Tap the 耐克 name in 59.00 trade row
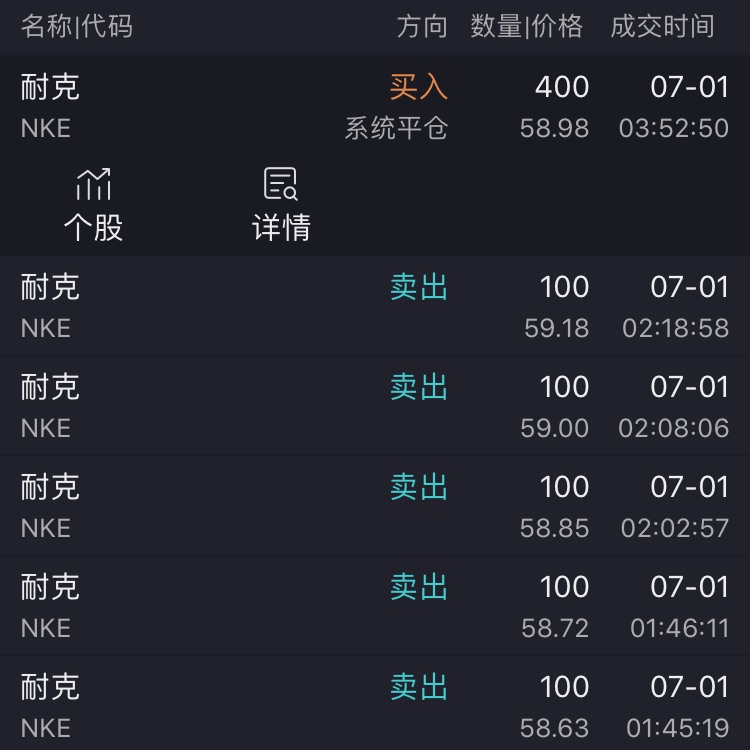The width and height of the screenshot is (750, 750). [50, 387]
